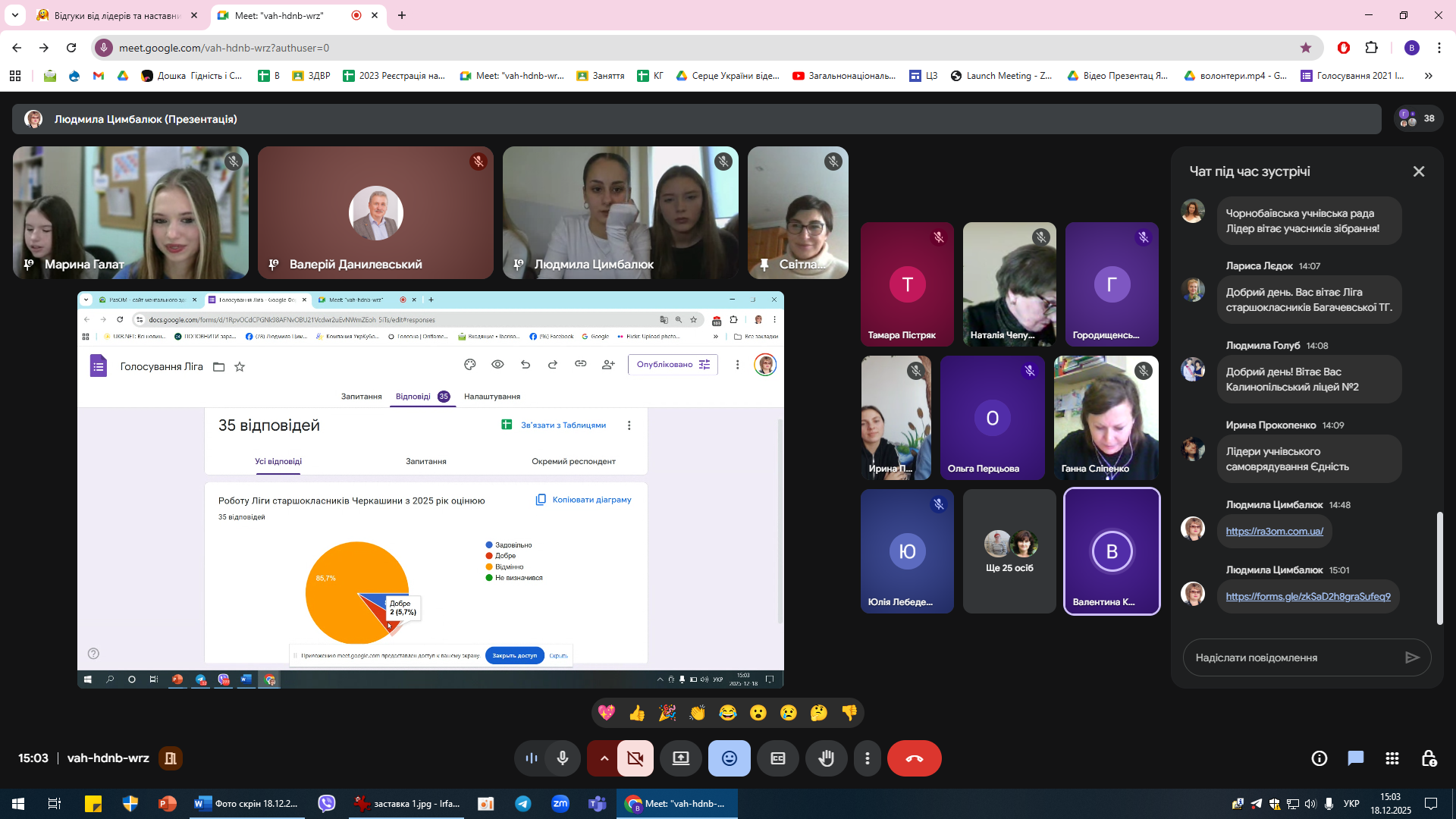Image resolution: width=1456 pixels, height=819 pixels.
Task: Open the emoji reactions button
Action: 729,758
